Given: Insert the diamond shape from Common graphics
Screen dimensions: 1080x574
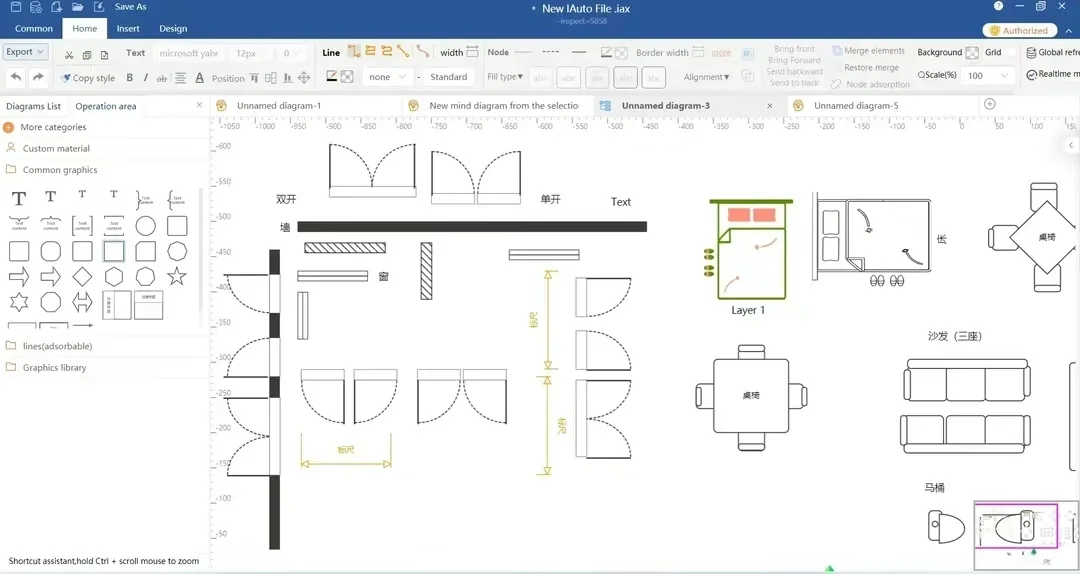Looking at the screenshot, I should (x=82, y=277).
